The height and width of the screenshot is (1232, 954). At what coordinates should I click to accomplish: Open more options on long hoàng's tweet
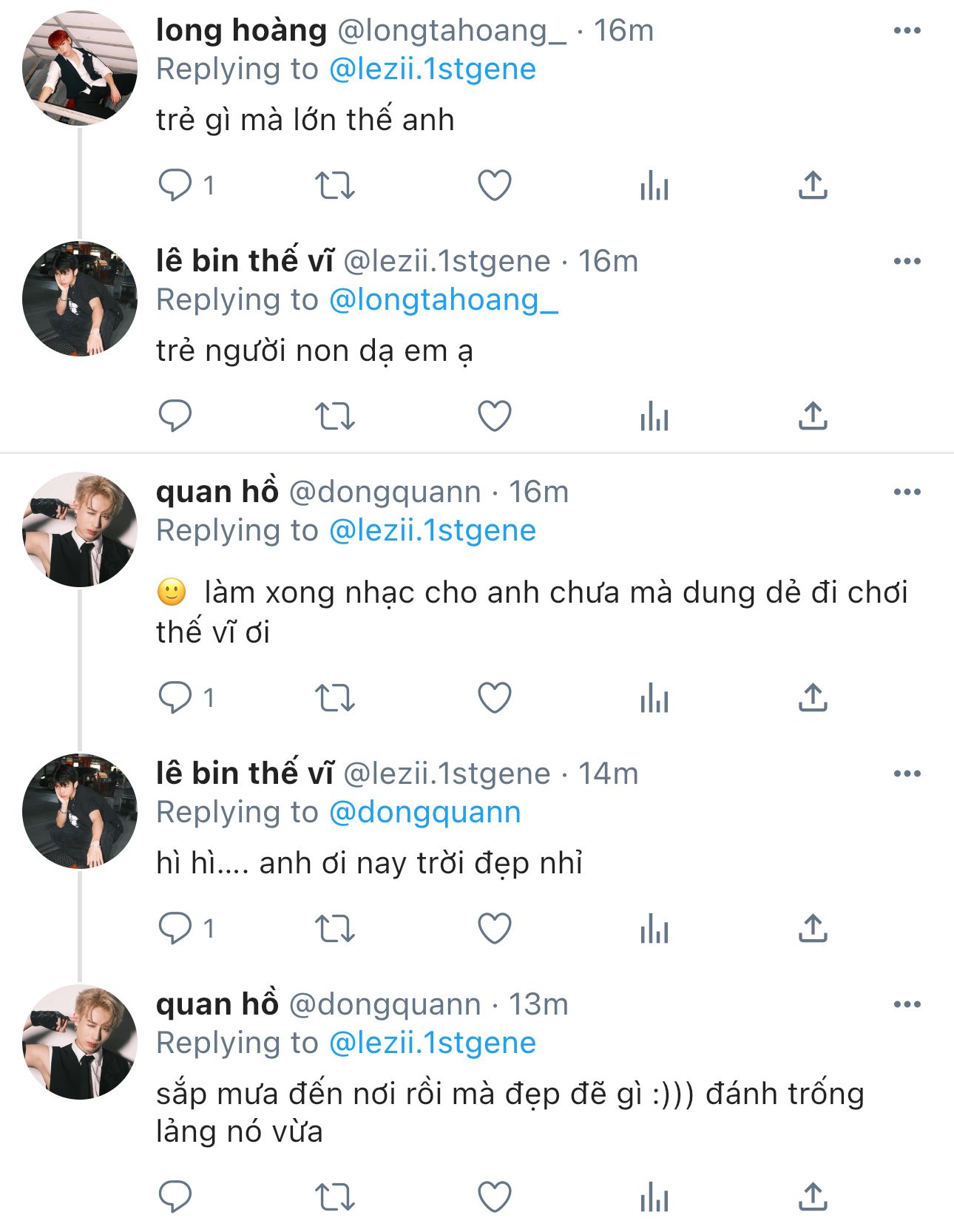pyautogui.click(x=907, y=31)
